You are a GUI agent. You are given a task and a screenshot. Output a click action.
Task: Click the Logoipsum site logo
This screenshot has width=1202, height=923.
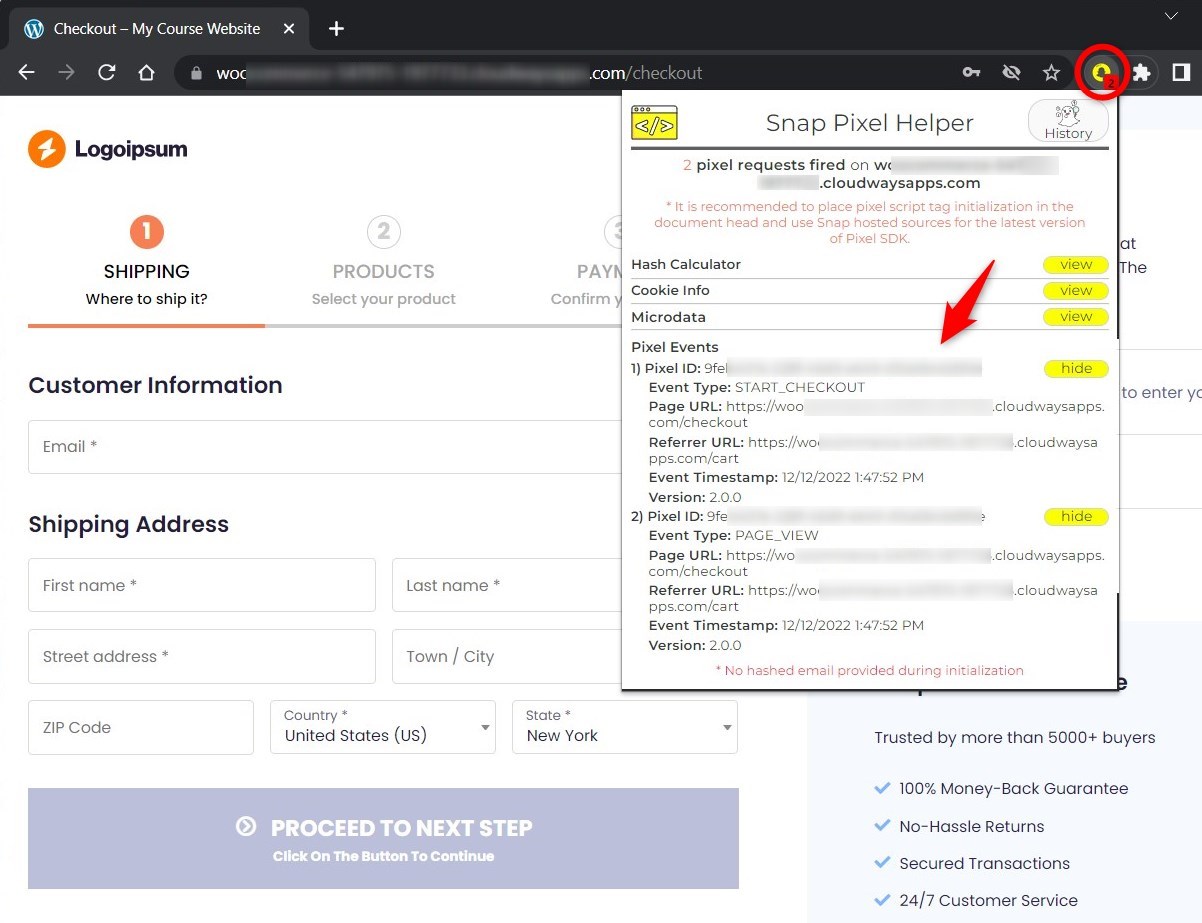pyautogui.click(x=108, y=149)
